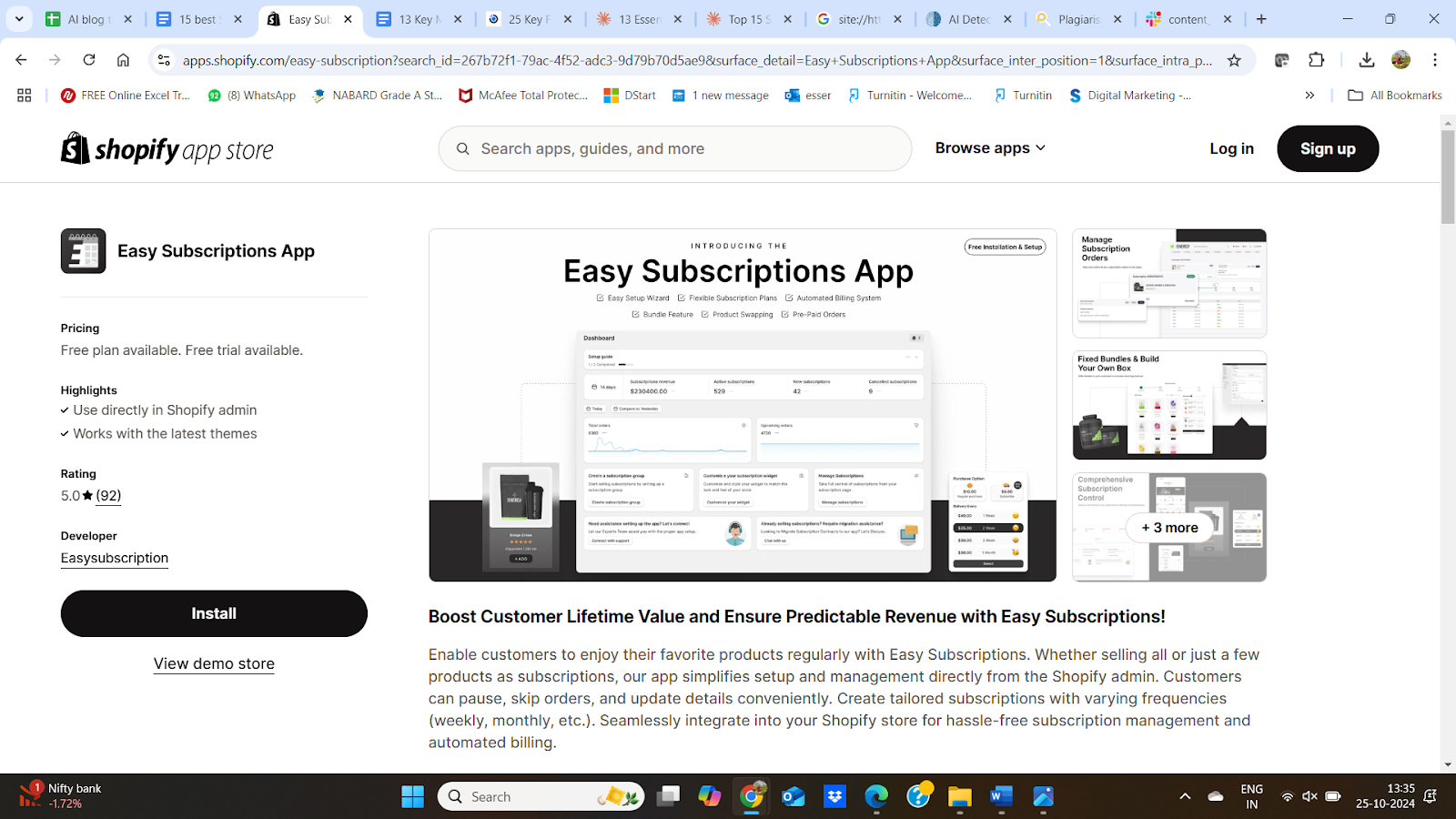Click the Log in link

(x=1231, y=148)
